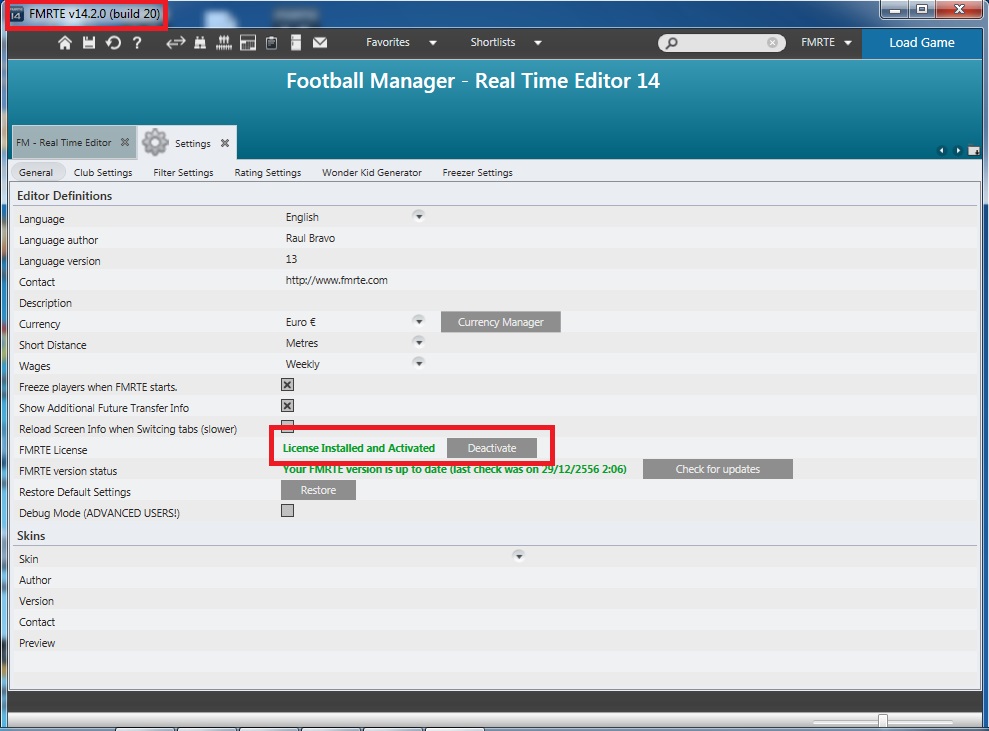Go to the Home icon in toolbar
Image resolution: width=989 pixels, height=731 pixels.
click(x=64, y=43)
